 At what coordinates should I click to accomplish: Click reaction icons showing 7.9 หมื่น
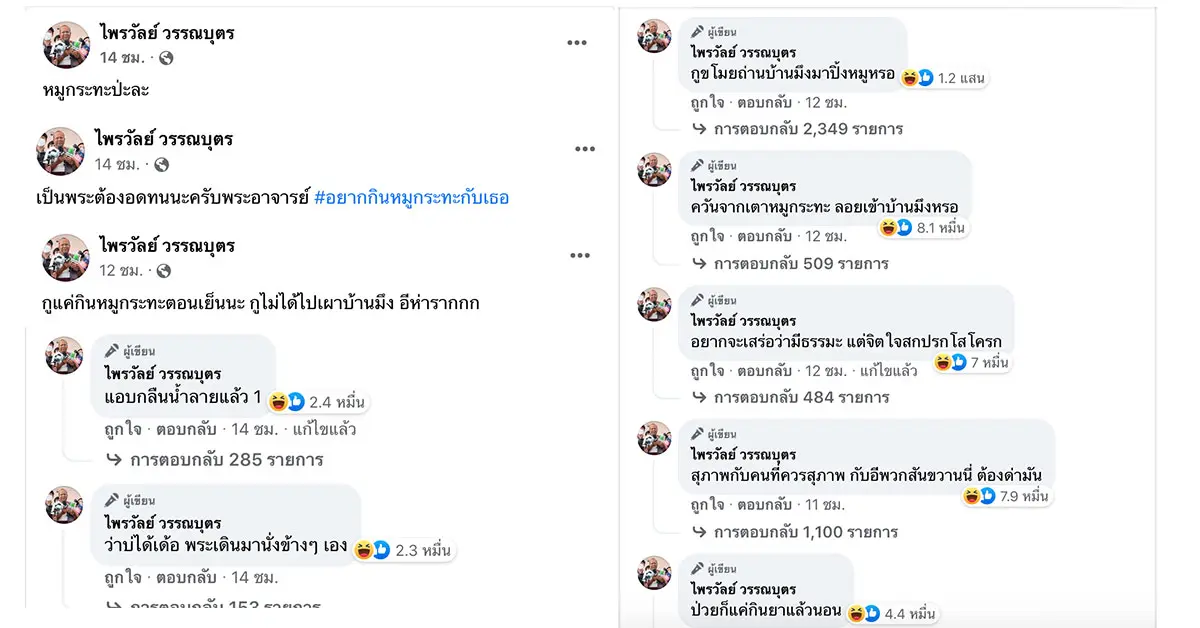point(979,496)
